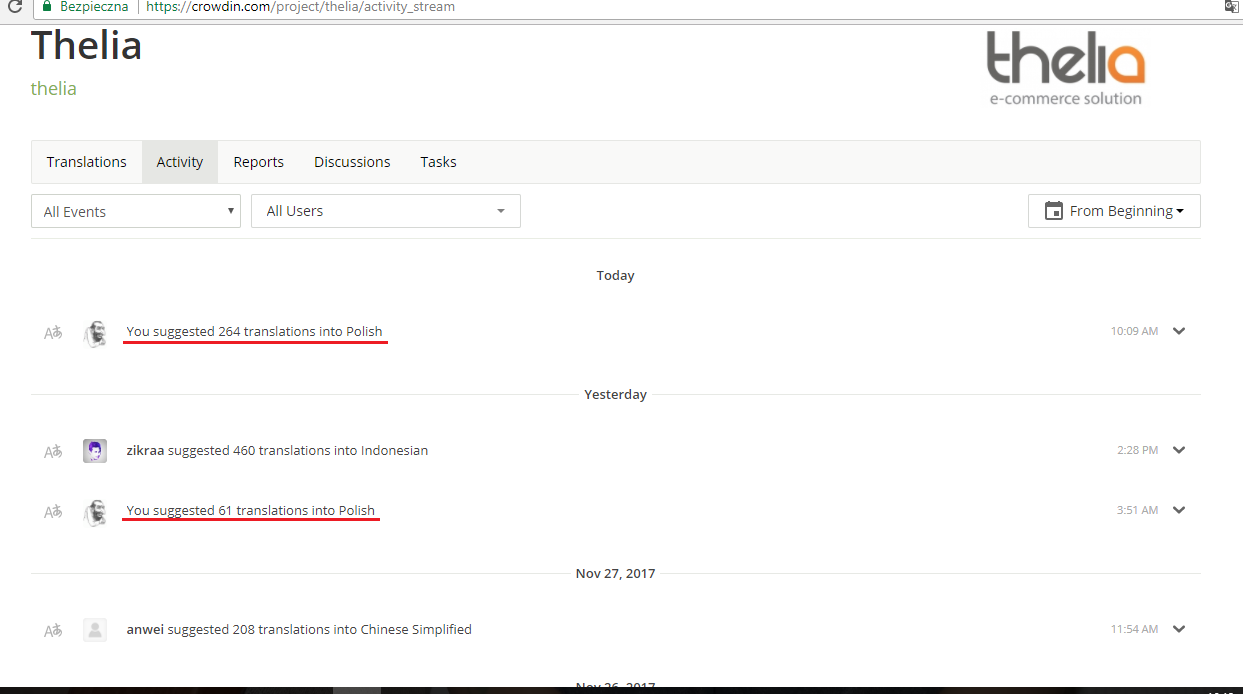Screen dimensions: 1243x694
Task: Click the translate page icon in address bar
Action: 1232,6
